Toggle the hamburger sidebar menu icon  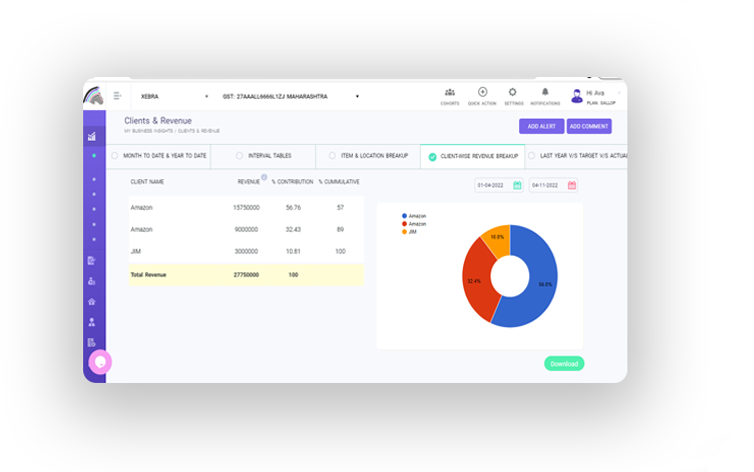tap(117, 96)
